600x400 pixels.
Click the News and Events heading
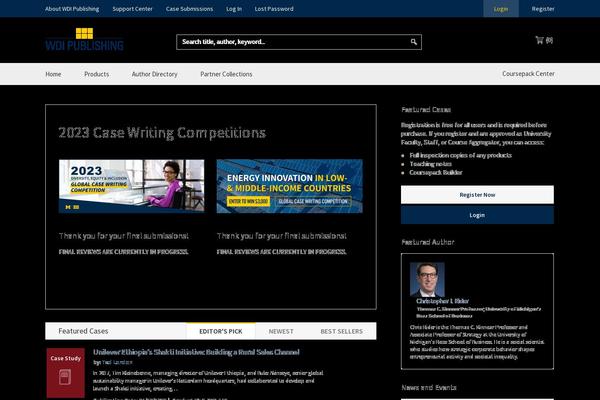(429, 388)
